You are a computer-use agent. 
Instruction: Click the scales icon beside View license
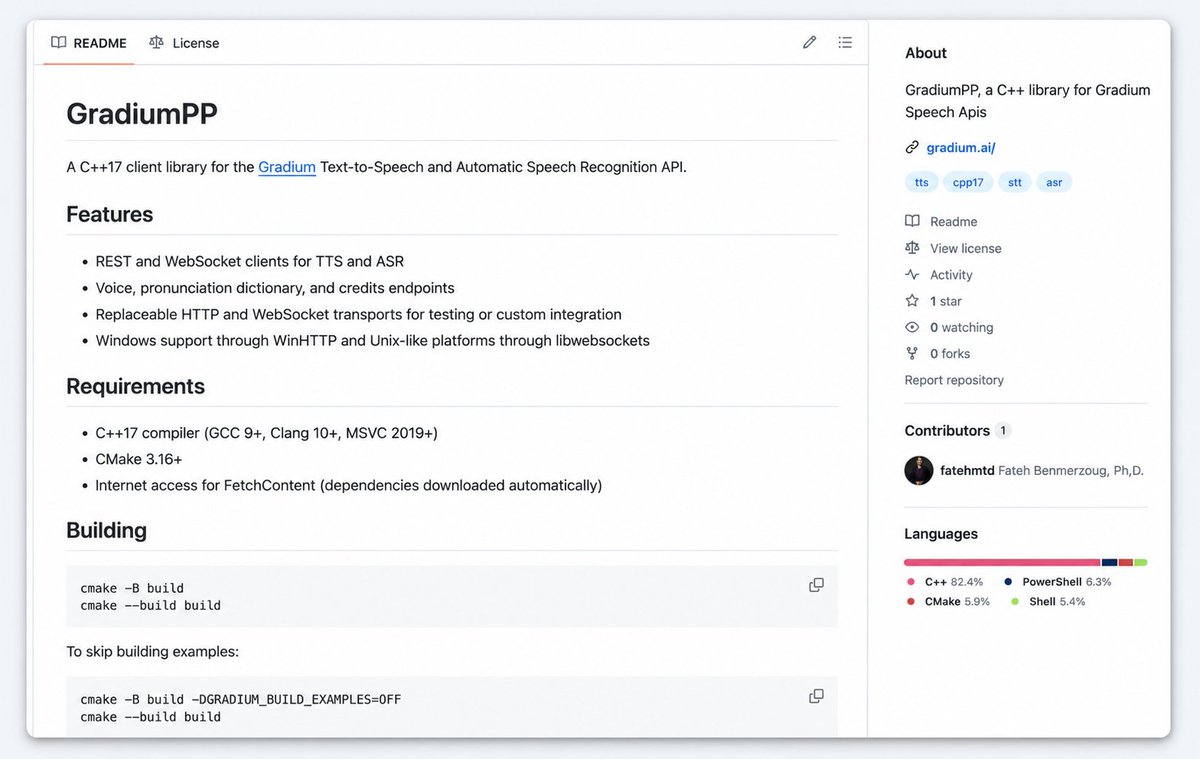(912, 248)
